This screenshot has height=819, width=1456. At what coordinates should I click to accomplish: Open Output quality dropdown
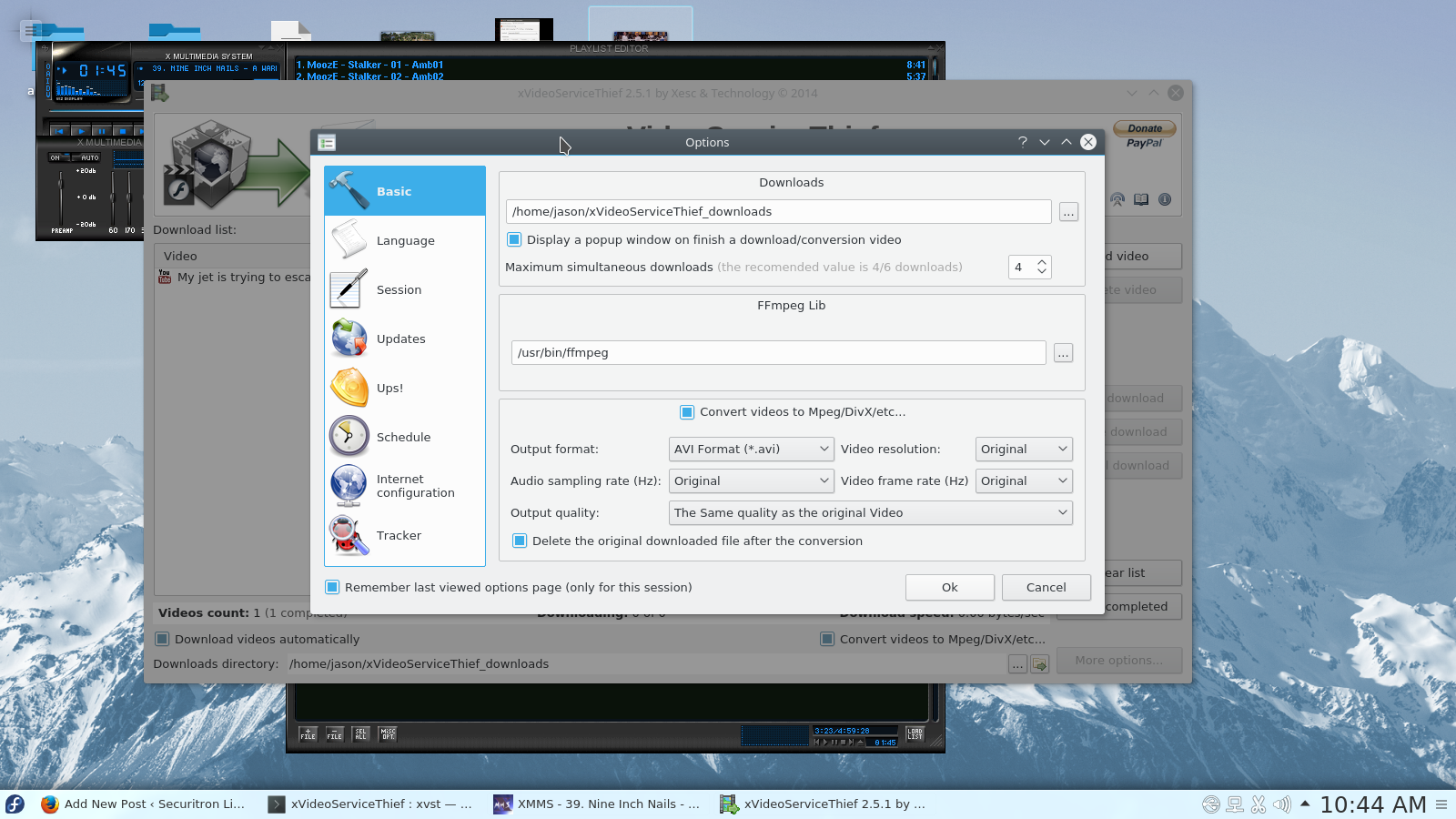click(x=871, y=512)
